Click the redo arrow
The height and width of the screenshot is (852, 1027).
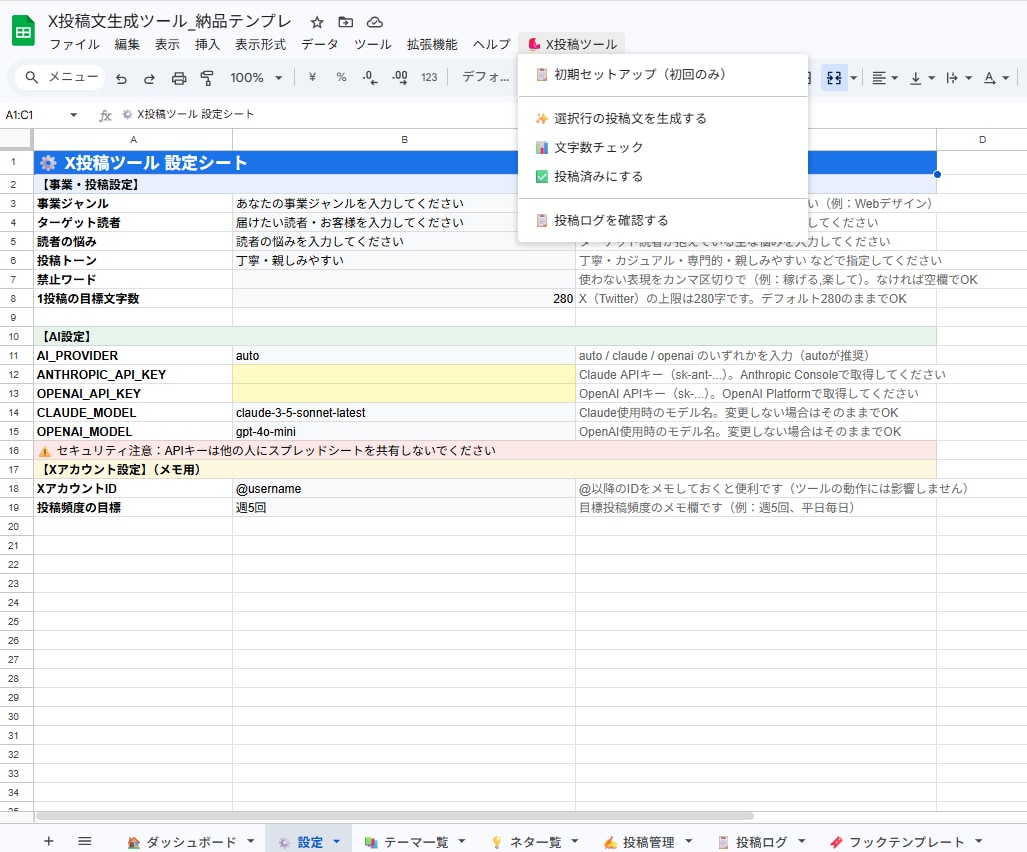tap(149, 78)
